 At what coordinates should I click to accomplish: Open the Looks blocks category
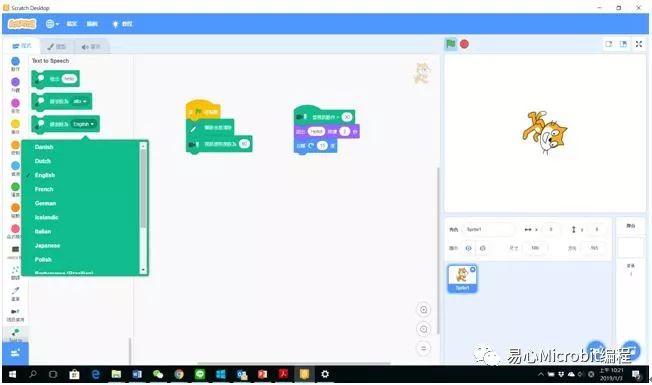coord(15,84)
